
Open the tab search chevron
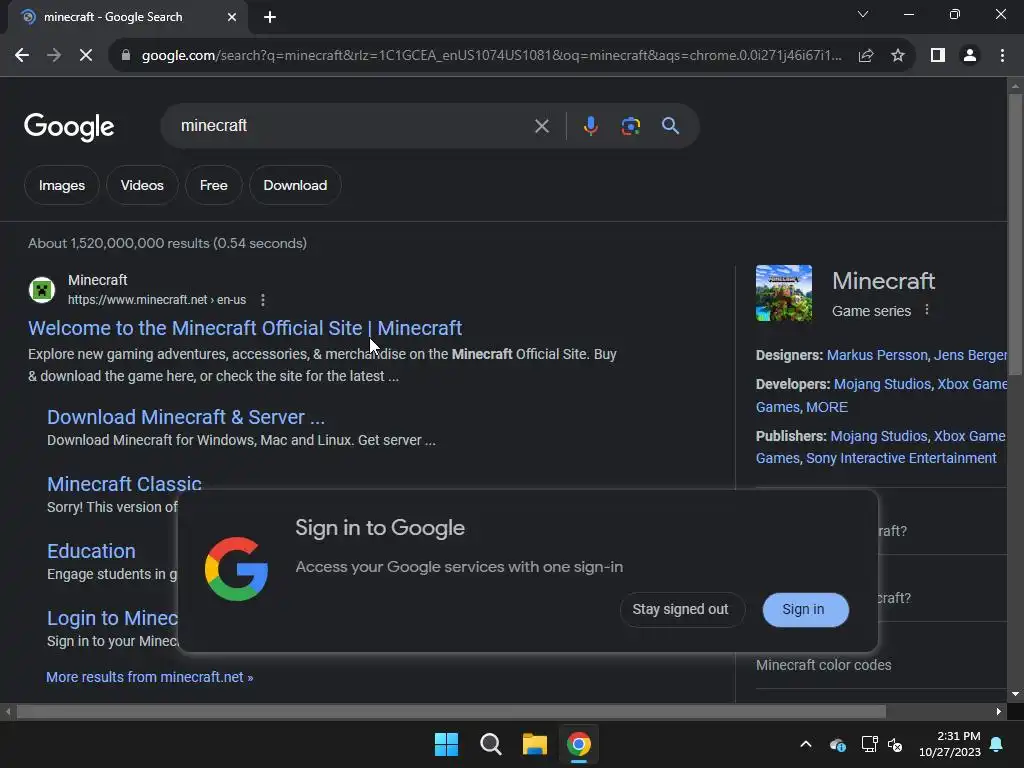(863, 14)
